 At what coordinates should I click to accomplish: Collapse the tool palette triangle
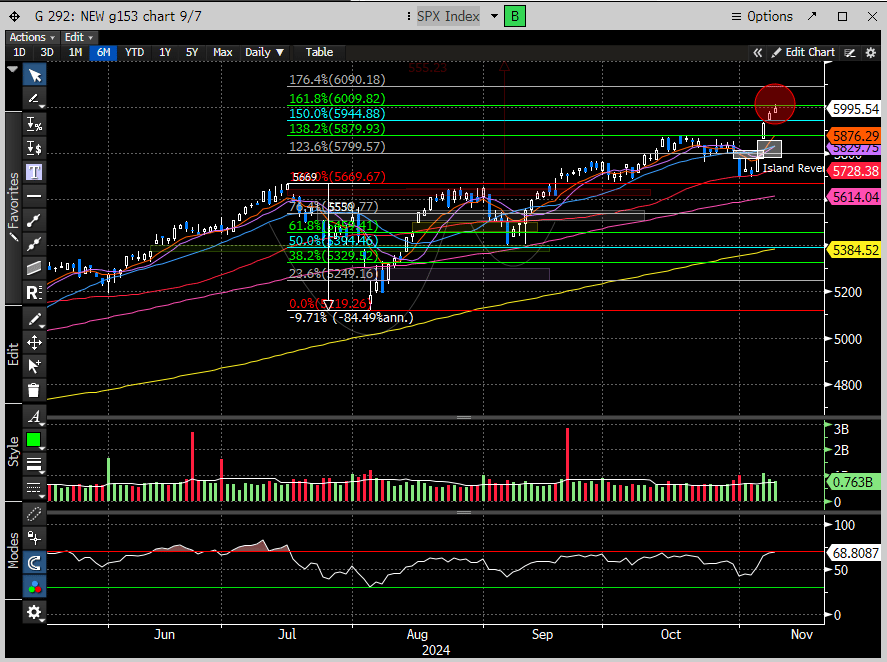[12, 69]
